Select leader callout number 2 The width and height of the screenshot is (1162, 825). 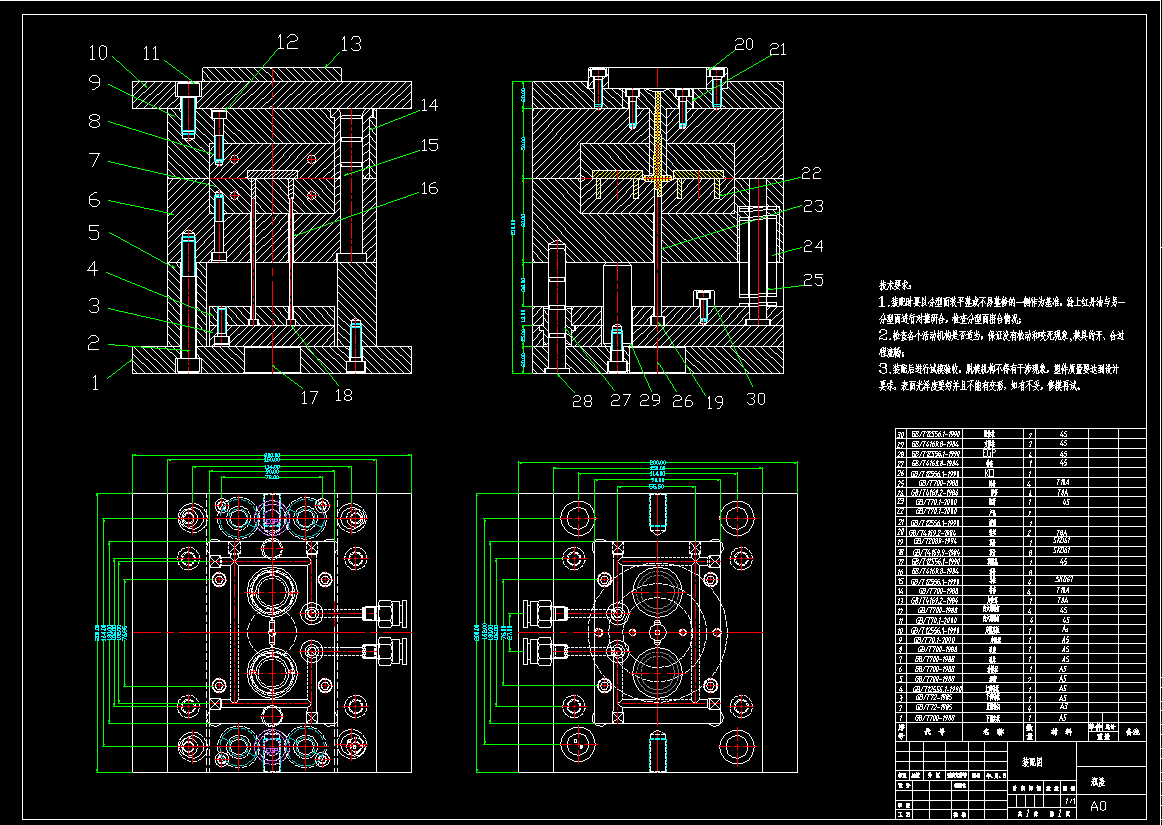pos(93,343)
